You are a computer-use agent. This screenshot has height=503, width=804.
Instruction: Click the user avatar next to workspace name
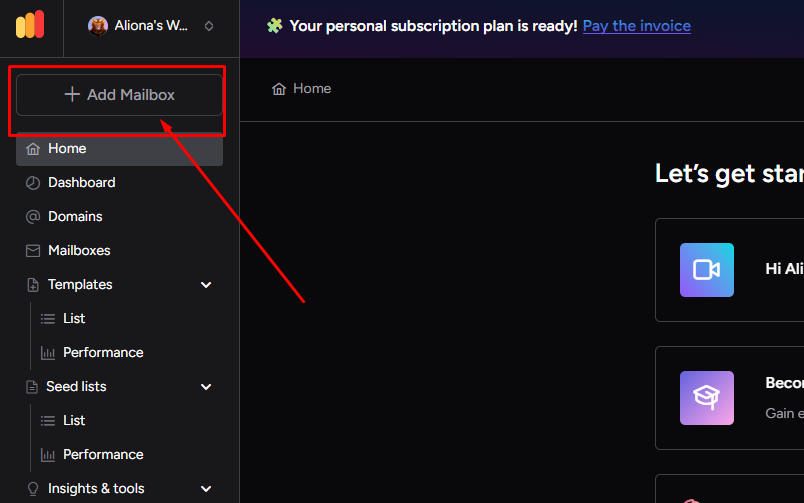pyautogui.click(x=98, y=26)
